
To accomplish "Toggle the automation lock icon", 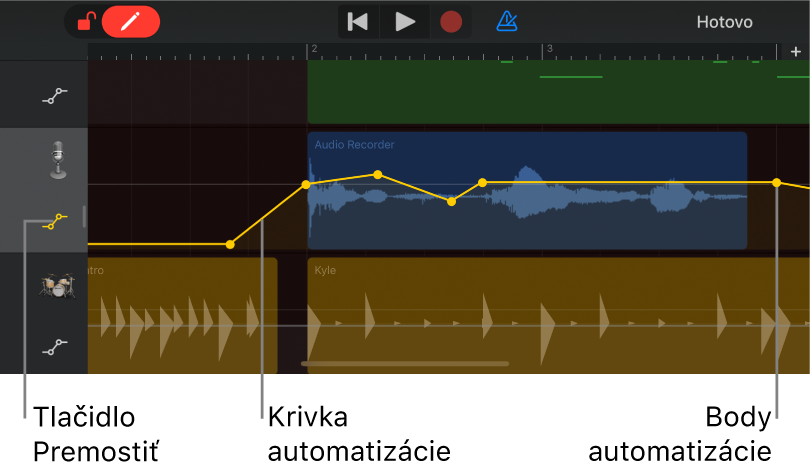I will pyautogui.click(x=87, y=21).
